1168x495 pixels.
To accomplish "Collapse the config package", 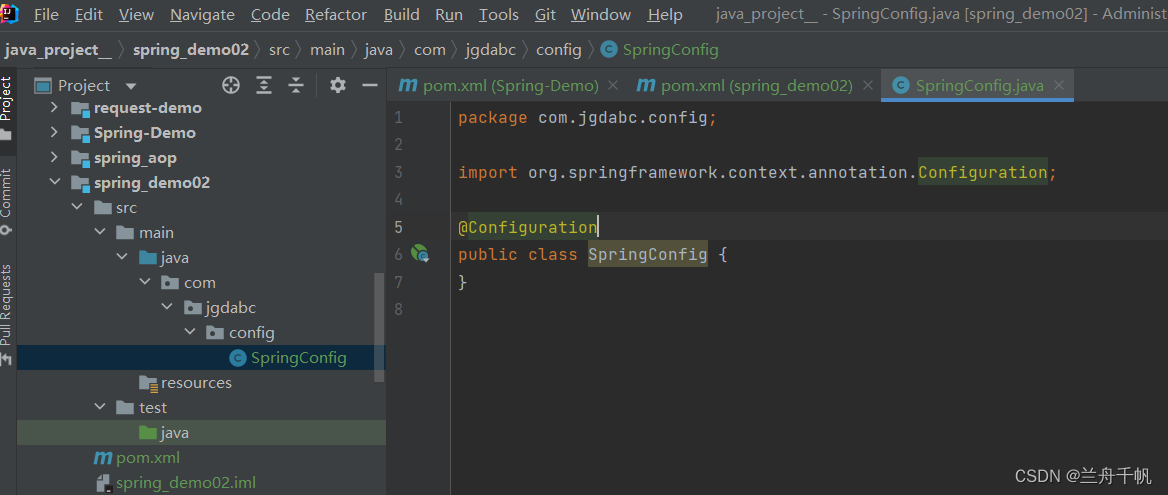I will [189, 333].
